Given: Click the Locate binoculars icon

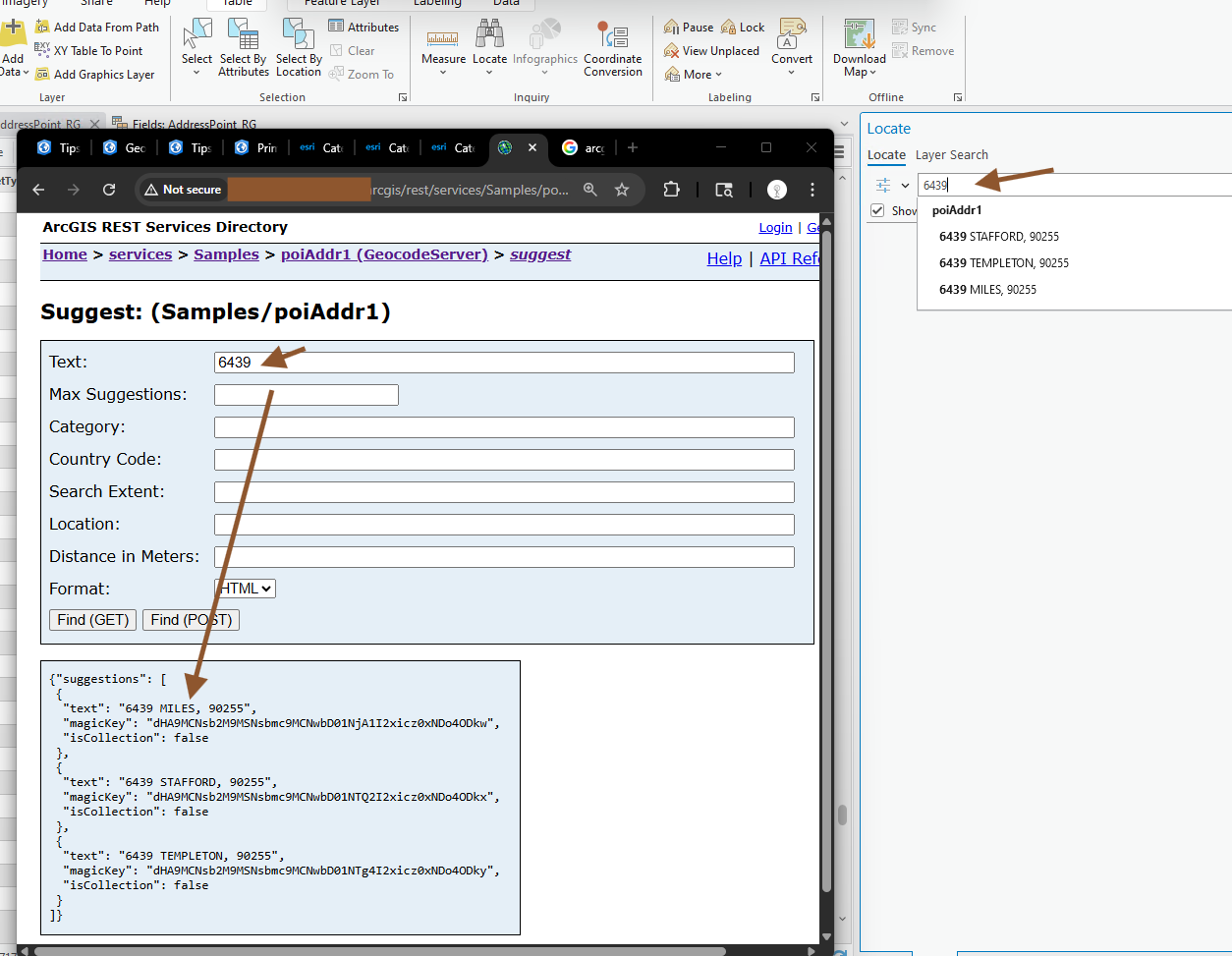Looking at the screenshot, I should tap(489, 34).
